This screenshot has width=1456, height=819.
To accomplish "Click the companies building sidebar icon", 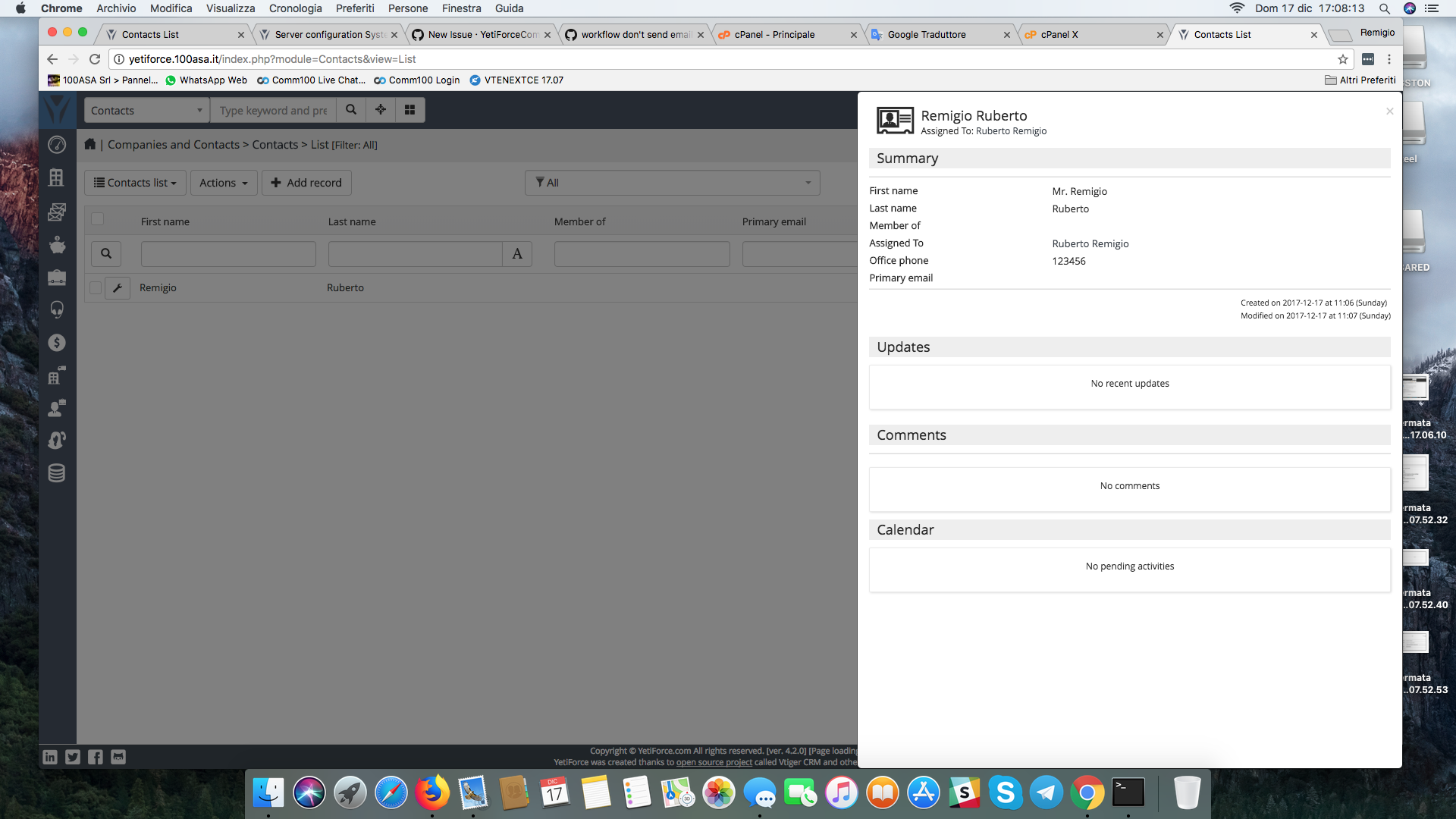I will (57, 177).
